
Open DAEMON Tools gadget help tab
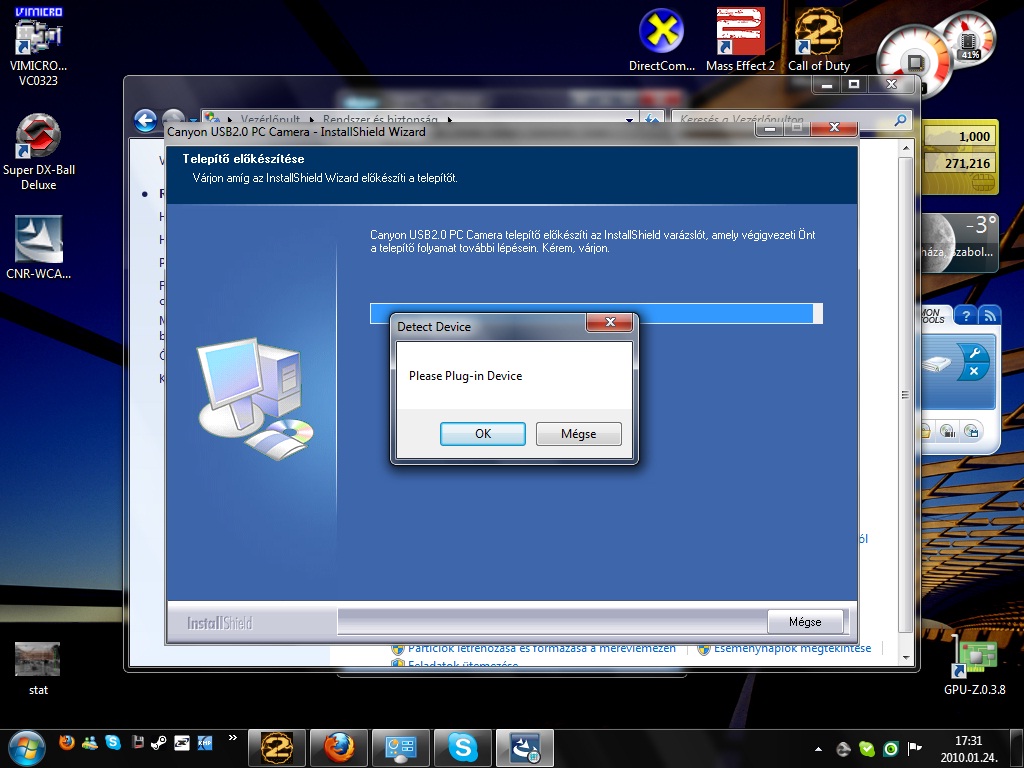[x=965, y=315]
